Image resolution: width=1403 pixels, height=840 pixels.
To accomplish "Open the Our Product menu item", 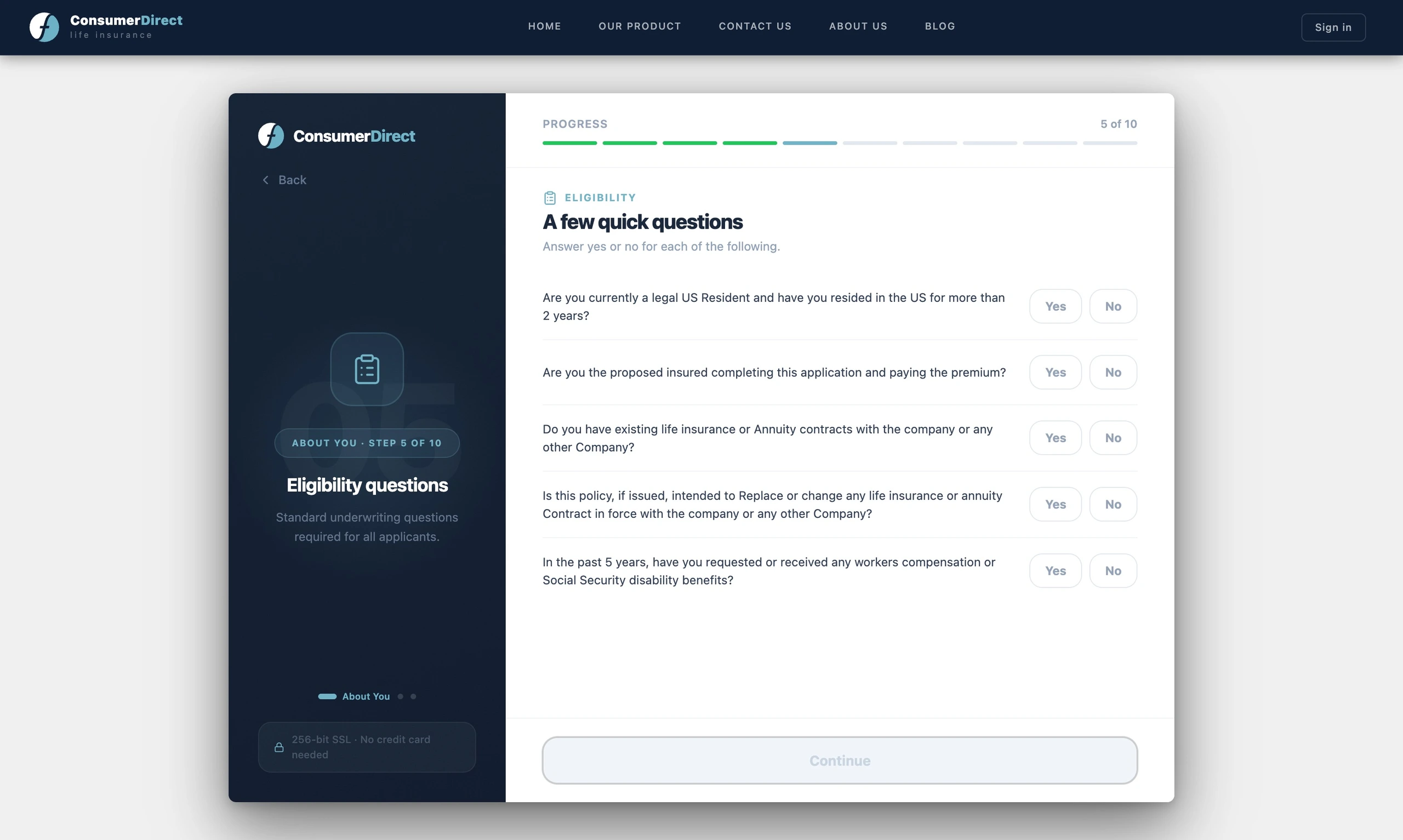I will (x=640, y=26).
